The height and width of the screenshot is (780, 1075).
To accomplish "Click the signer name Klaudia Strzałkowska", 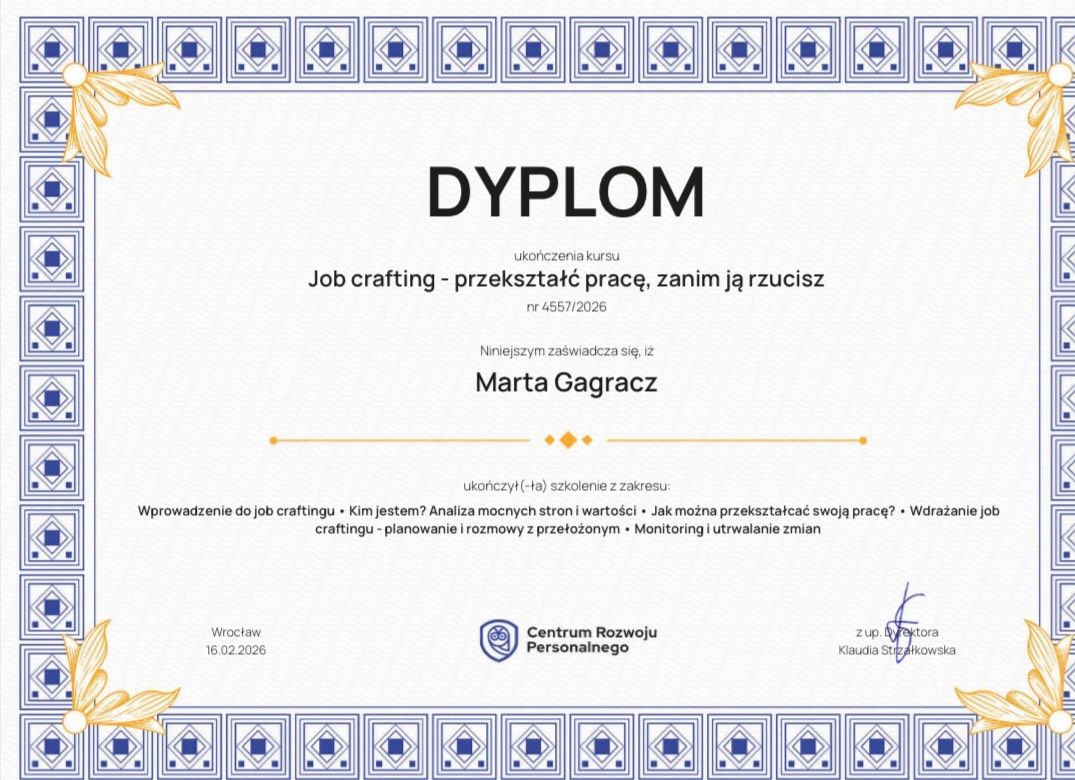I will (x=897, y=650).
